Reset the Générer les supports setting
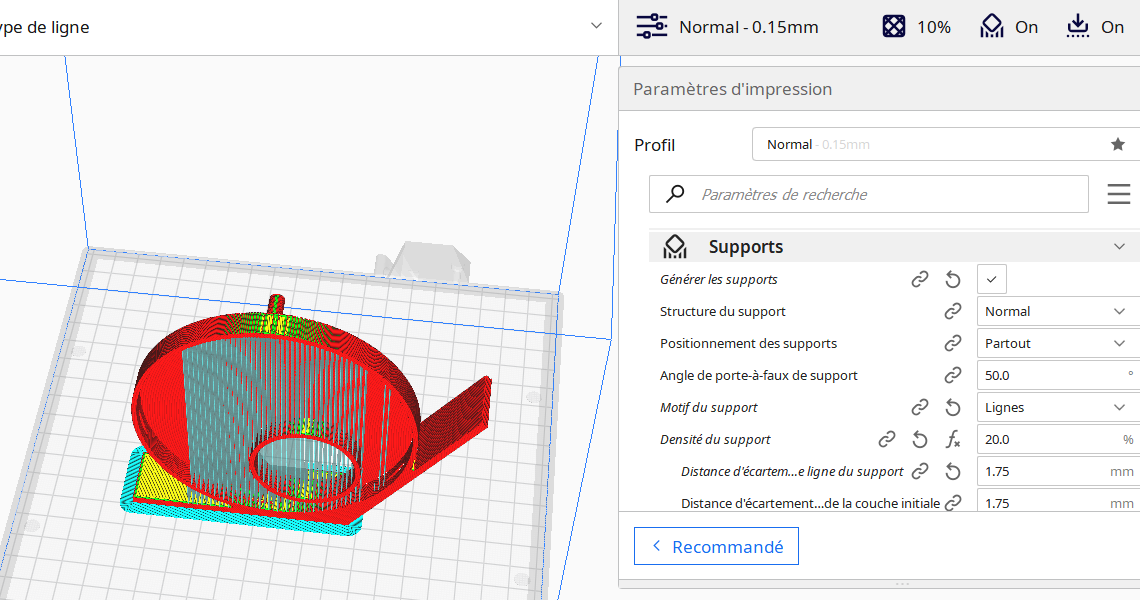1140x600 pixels. [x=953, y=279]
